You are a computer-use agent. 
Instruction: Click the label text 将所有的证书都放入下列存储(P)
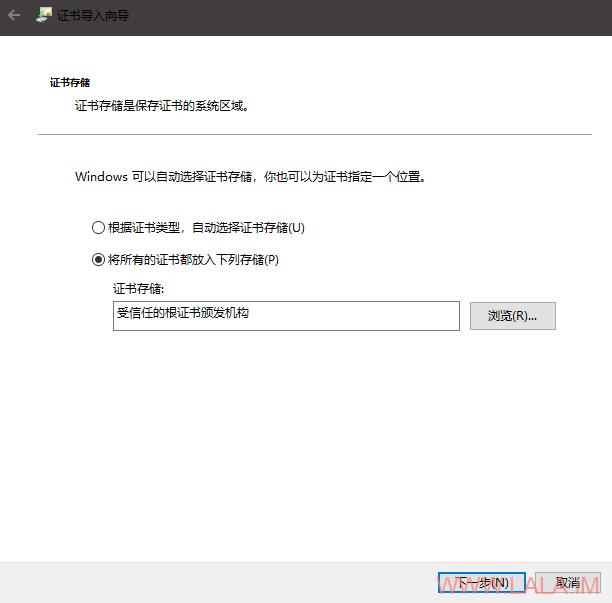click(x=193, y=260)
